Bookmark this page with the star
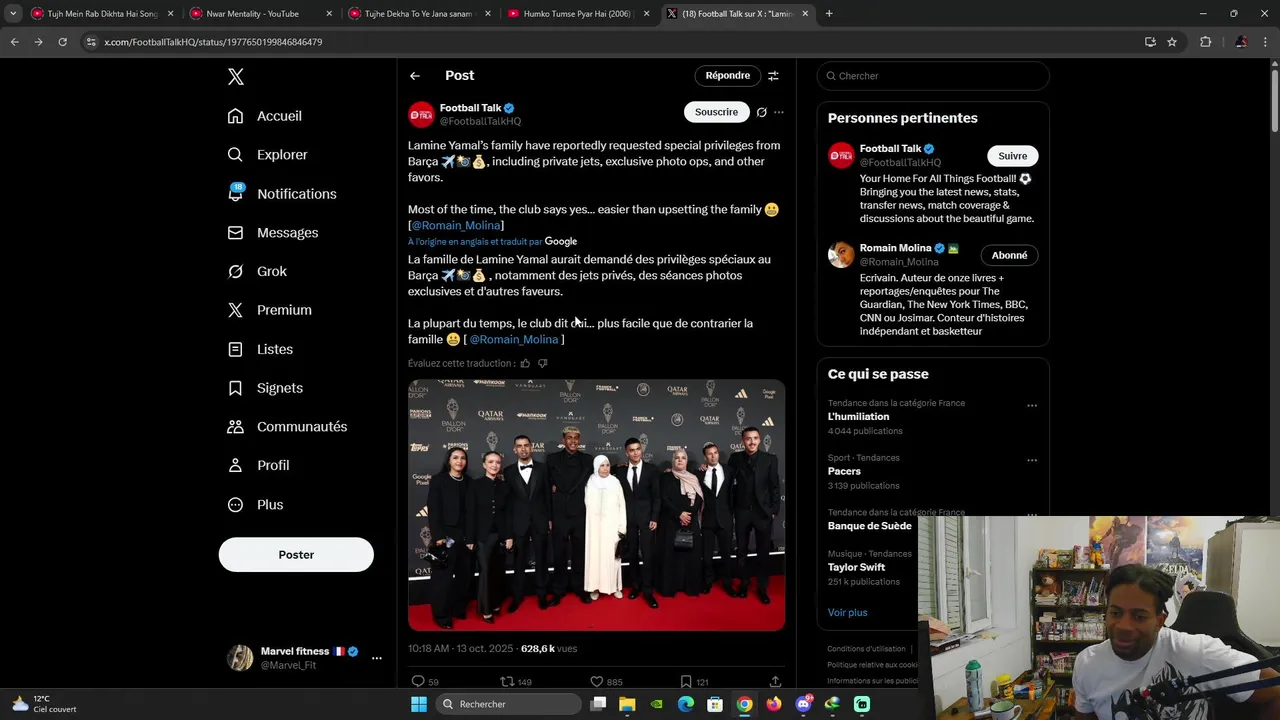This screenshot has height=720, width=1280. click(x=1172, y=42)
